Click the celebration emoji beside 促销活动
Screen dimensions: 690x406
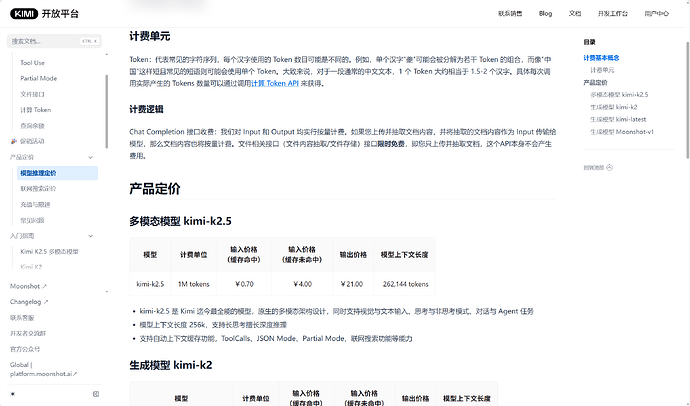tap(14, 141)
